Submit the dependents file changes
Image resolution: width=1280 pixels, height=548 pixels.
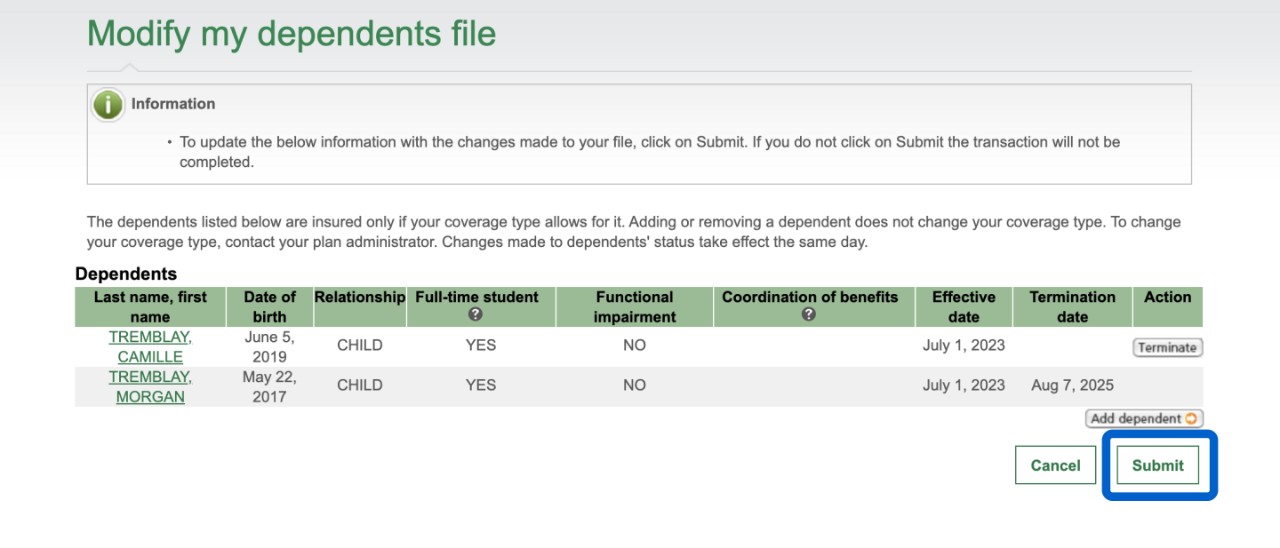pos(1157,465)
